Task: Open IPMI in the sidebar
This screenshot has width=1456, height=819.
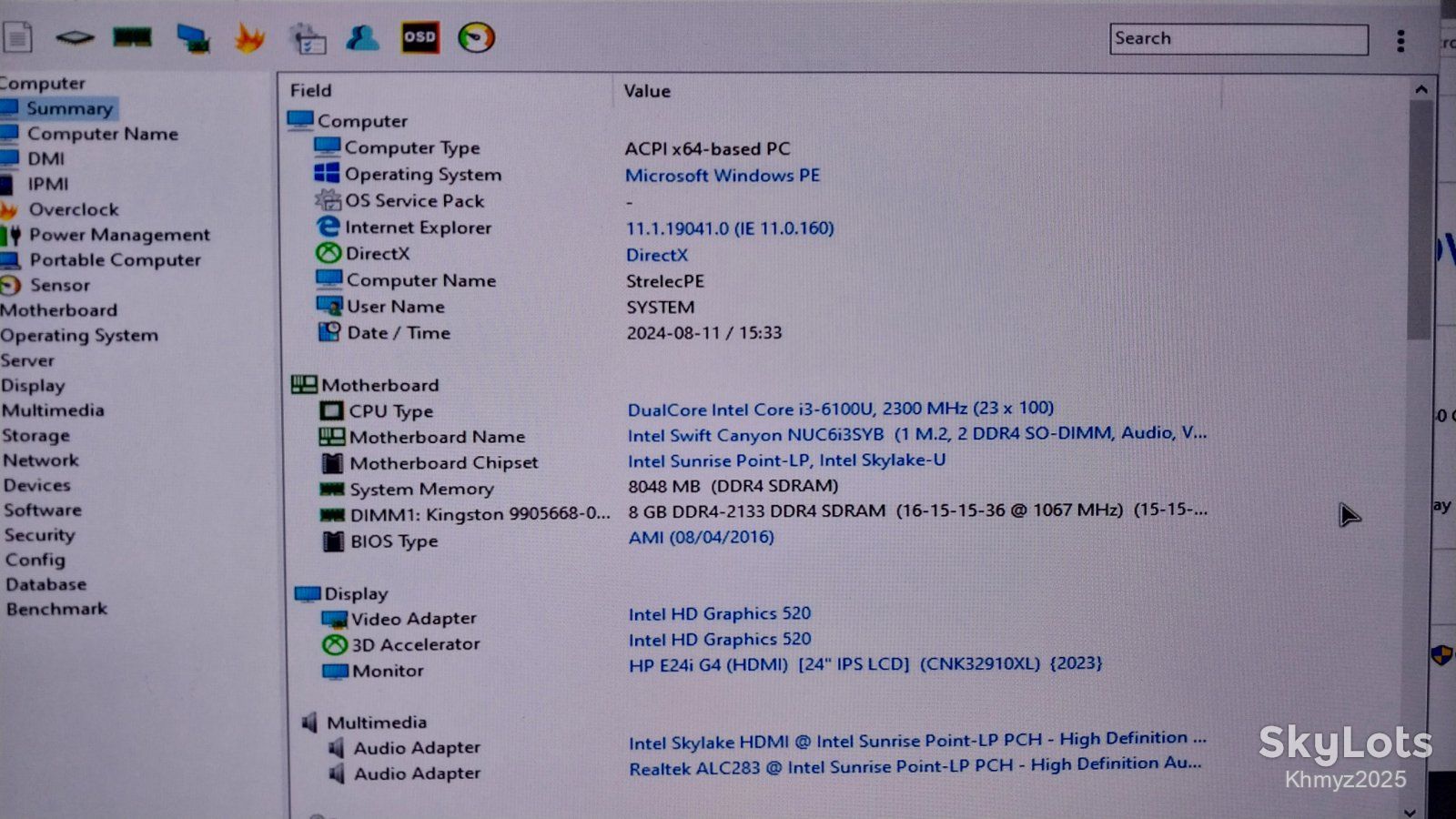Action: click(48, 184)
